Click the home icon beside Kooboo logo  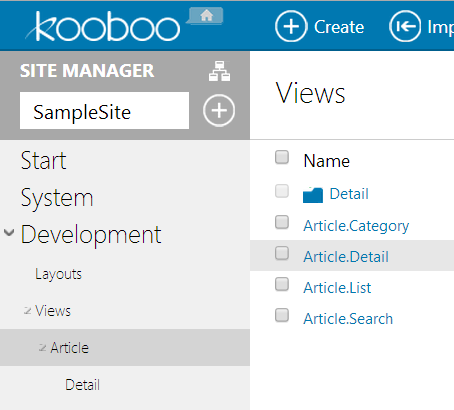207,16
